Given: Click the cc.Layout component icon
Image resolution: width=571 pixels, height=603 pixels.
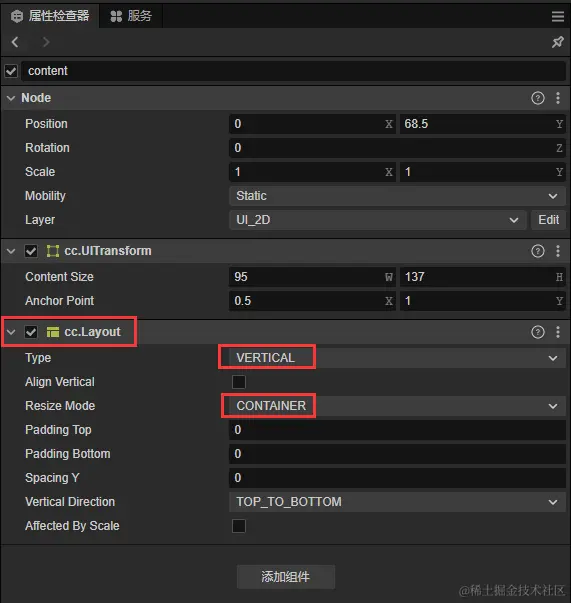Looking at the screenshot, I should coord(53,332).
